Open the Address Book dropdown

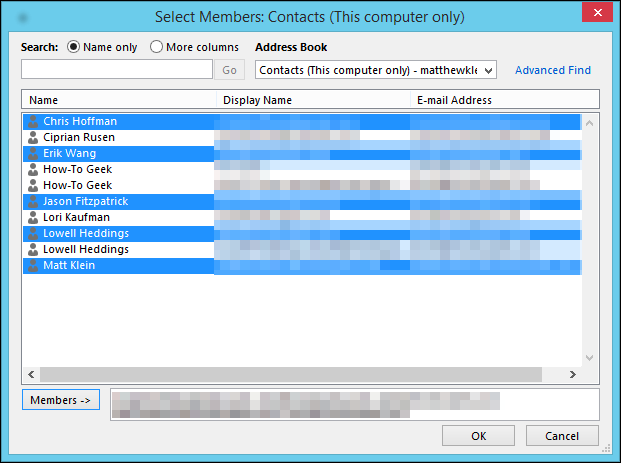tap(488, 70)
